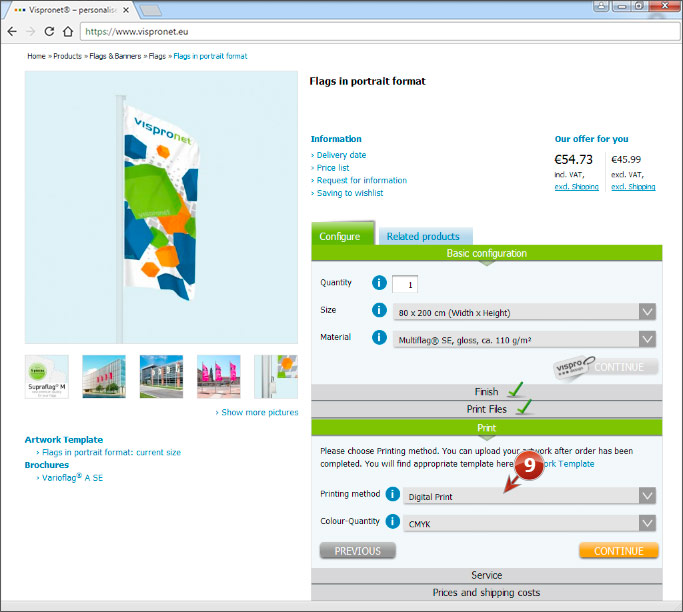The image size is (683, 612).
Task: Select the flag pole detail thumbnail
Action: click(276, 377)
